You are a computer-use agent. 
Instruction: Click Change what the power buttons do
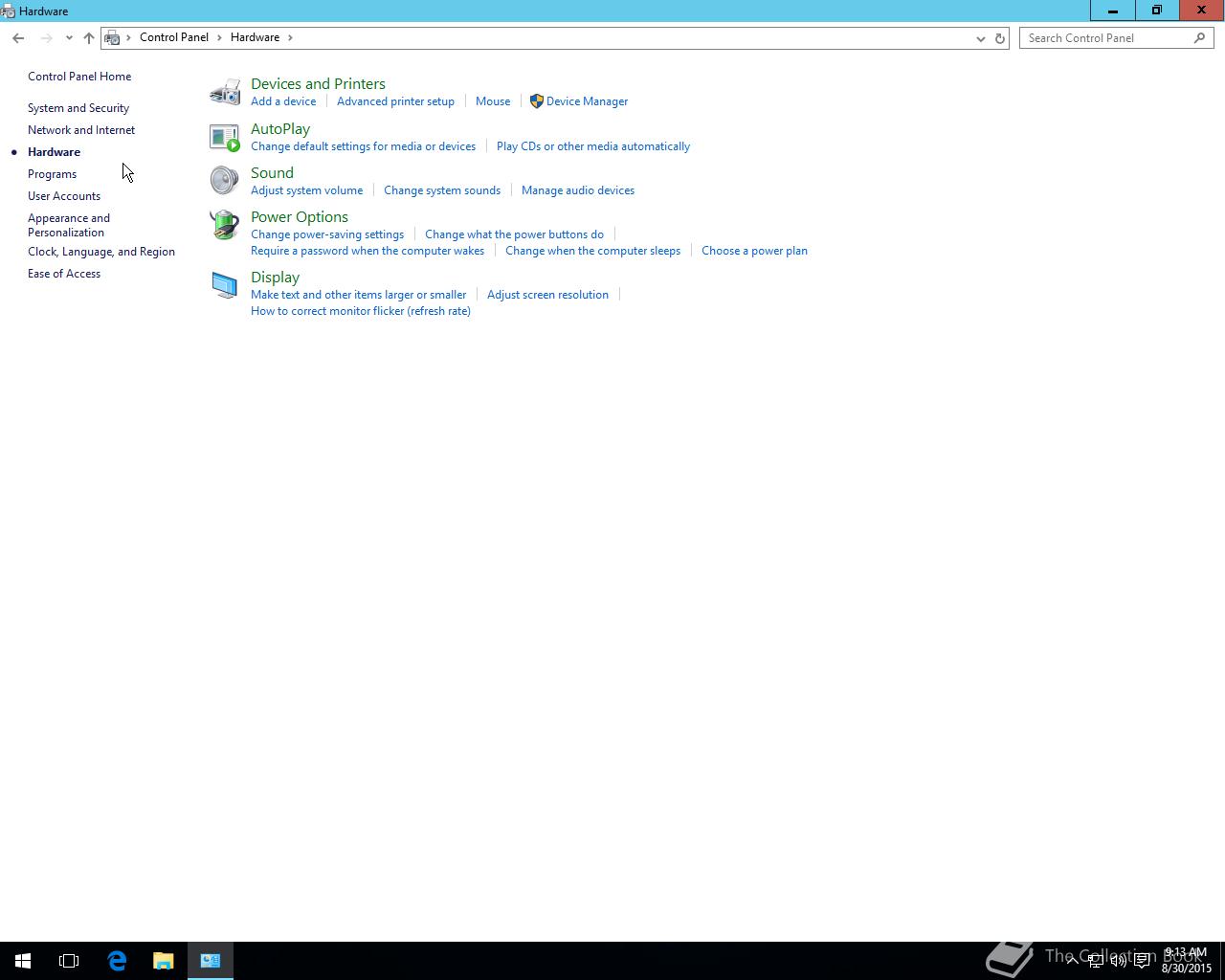[514, 234]
